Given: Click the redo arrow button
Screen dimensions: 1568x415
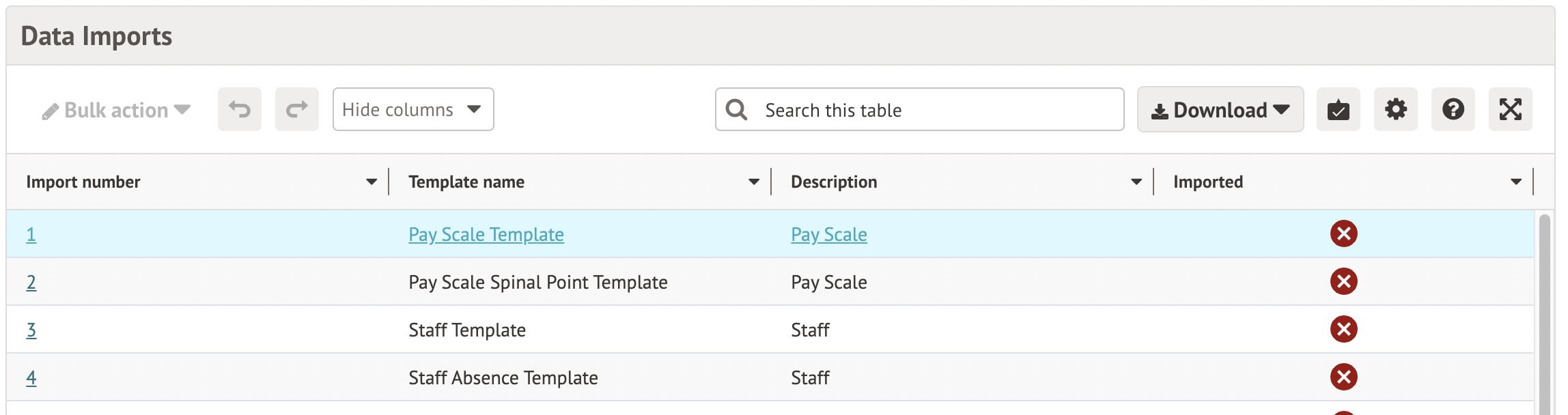Looking at the screenshot, I should (297, 109).
